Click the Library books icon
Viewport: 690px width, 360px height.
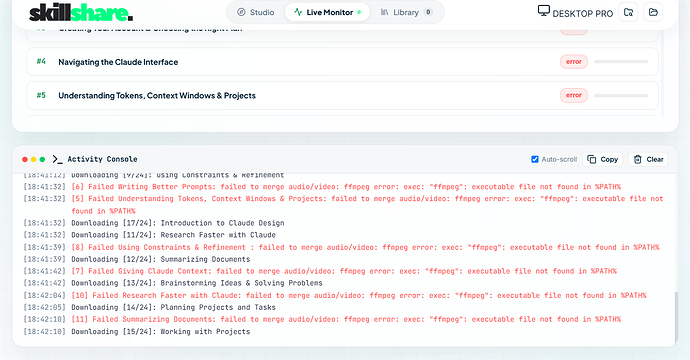[385, 12]
